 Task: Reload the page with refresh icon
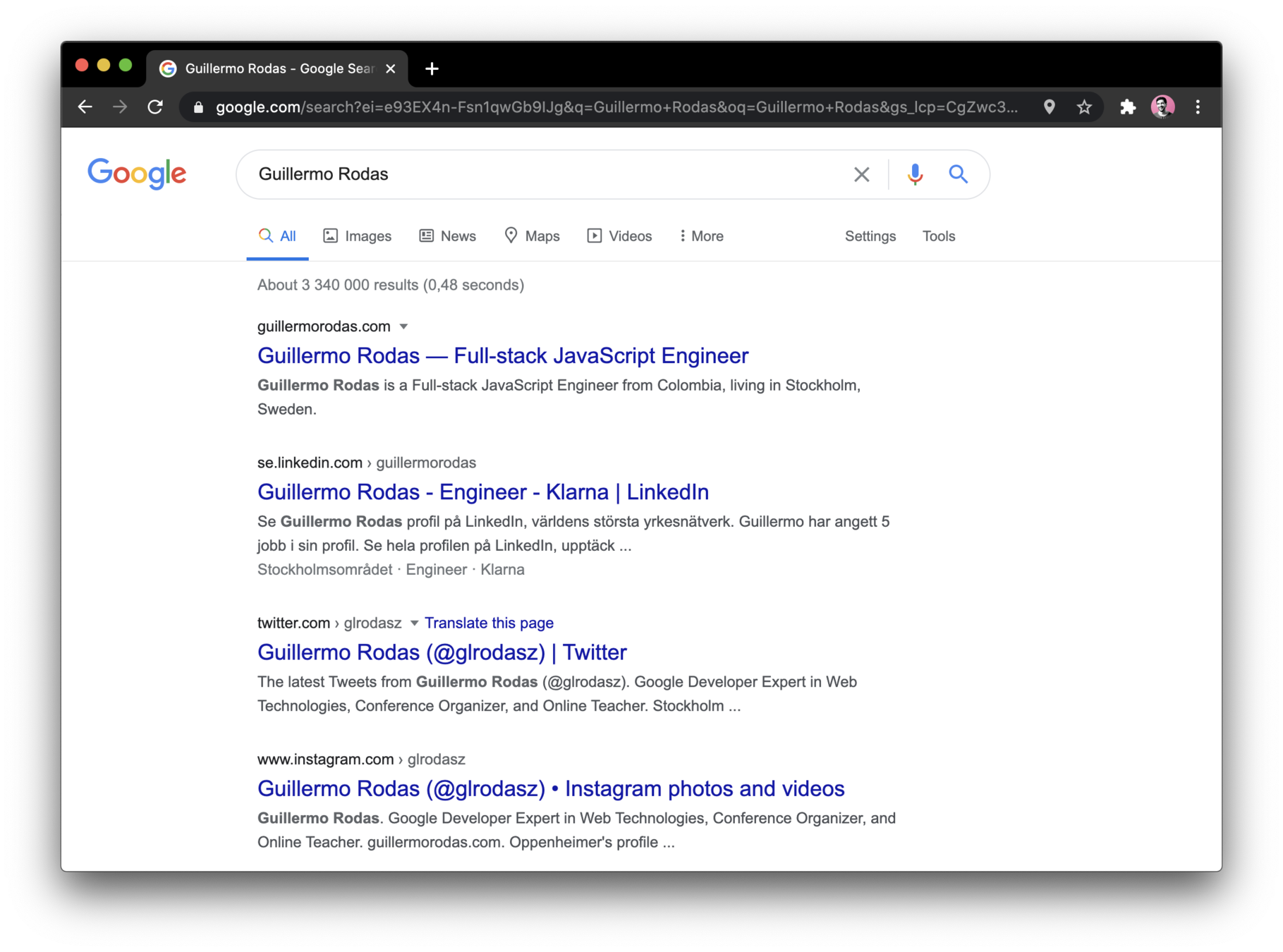point(155,107)
